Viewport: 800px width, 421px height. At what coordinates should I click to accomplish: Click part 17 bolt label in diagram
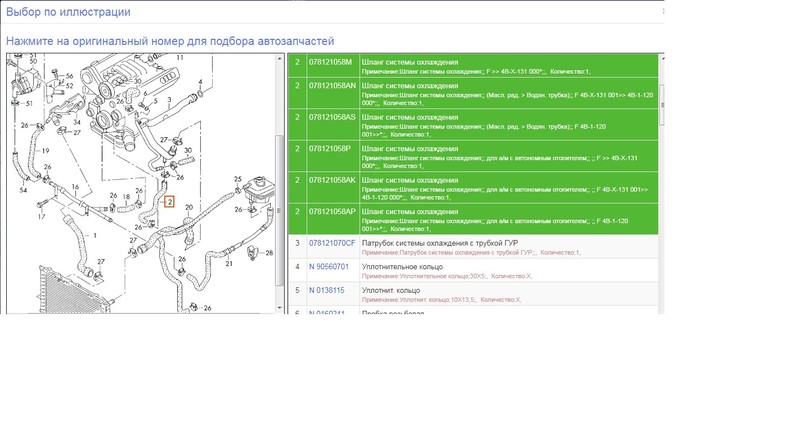tap(43, 217)
